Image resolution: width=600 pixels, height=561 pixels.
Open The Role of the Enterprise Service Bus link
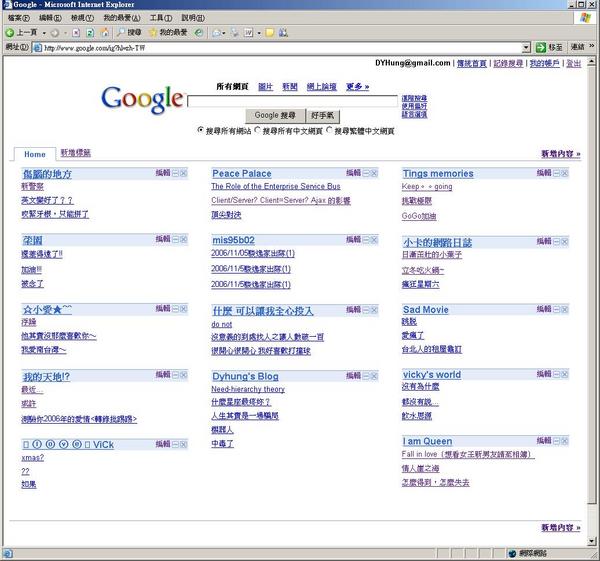276,187
